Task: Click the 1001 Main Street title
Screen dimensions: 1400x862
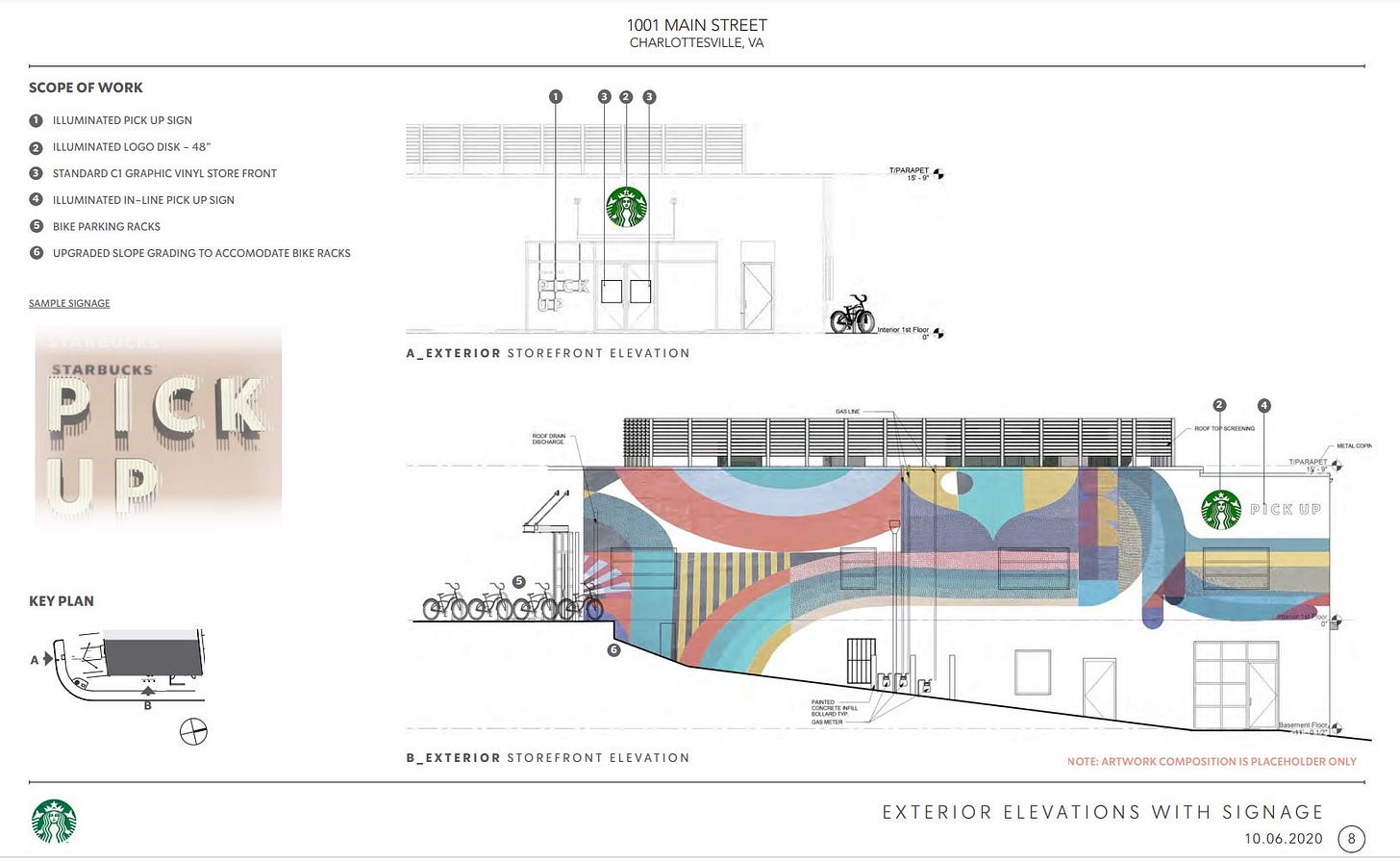Action: [x=696, y=25]
